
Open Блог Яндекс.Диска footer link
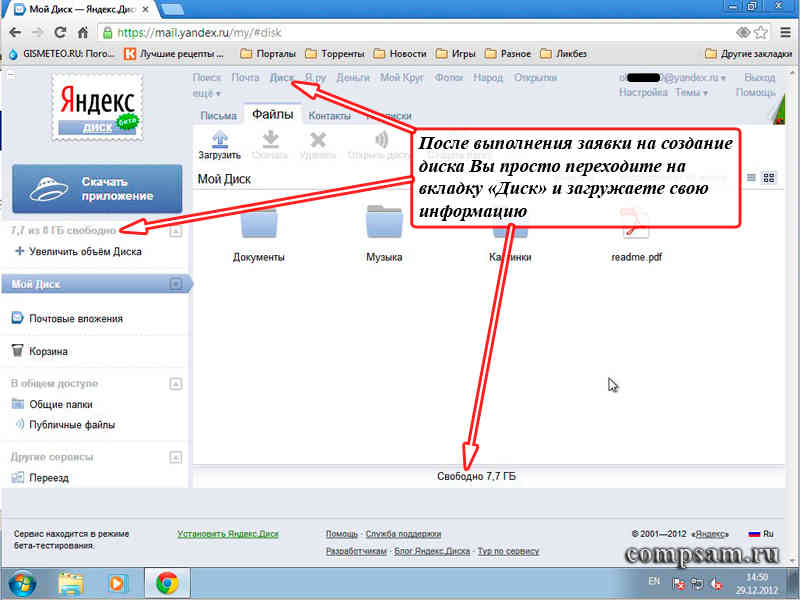(432, 551)
